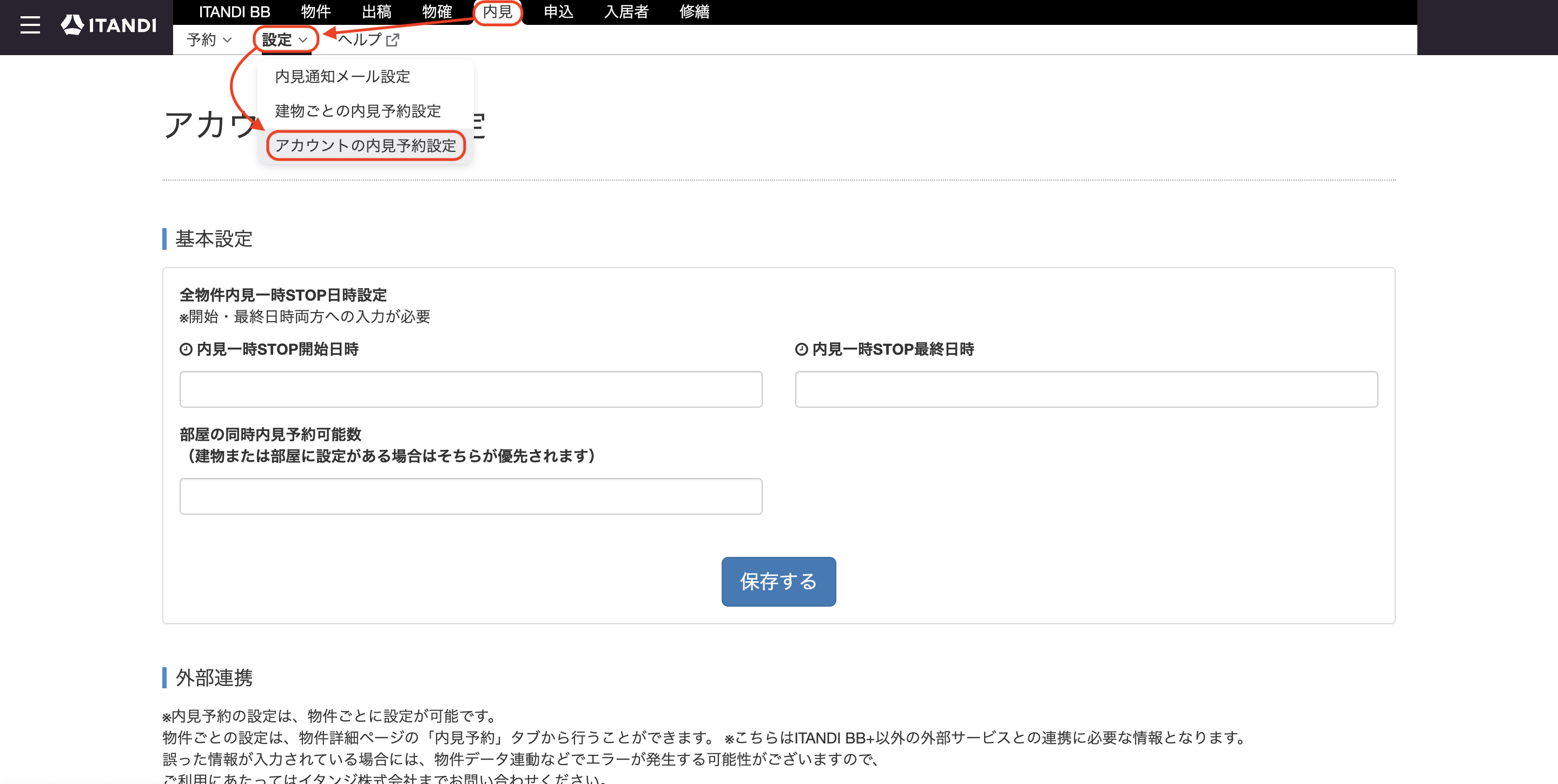
Task: Click the 保存する button
Action: click(x=778, y=581)
